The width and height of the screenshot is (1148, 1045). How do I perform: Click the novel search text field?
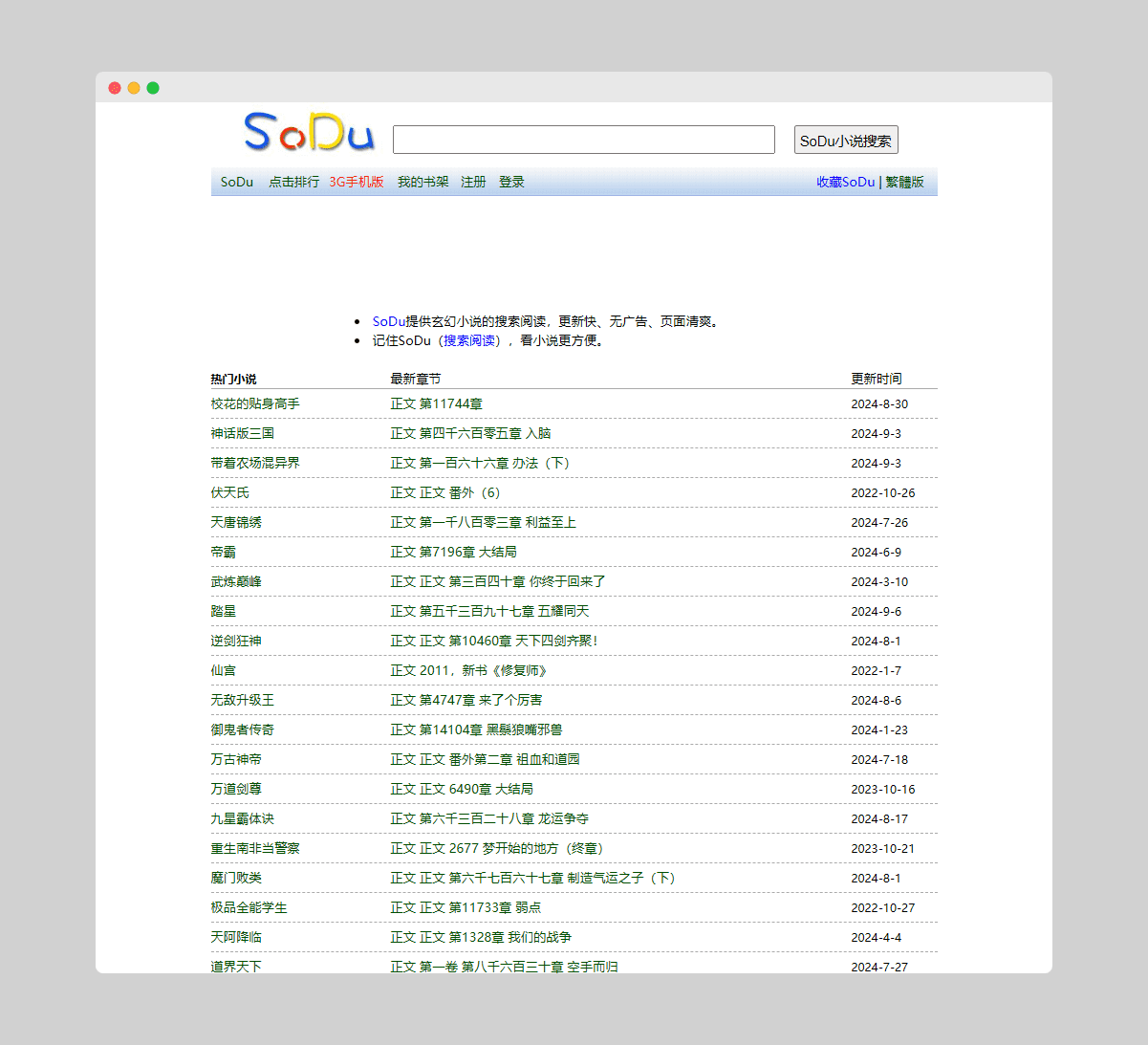tap(583, 140)
